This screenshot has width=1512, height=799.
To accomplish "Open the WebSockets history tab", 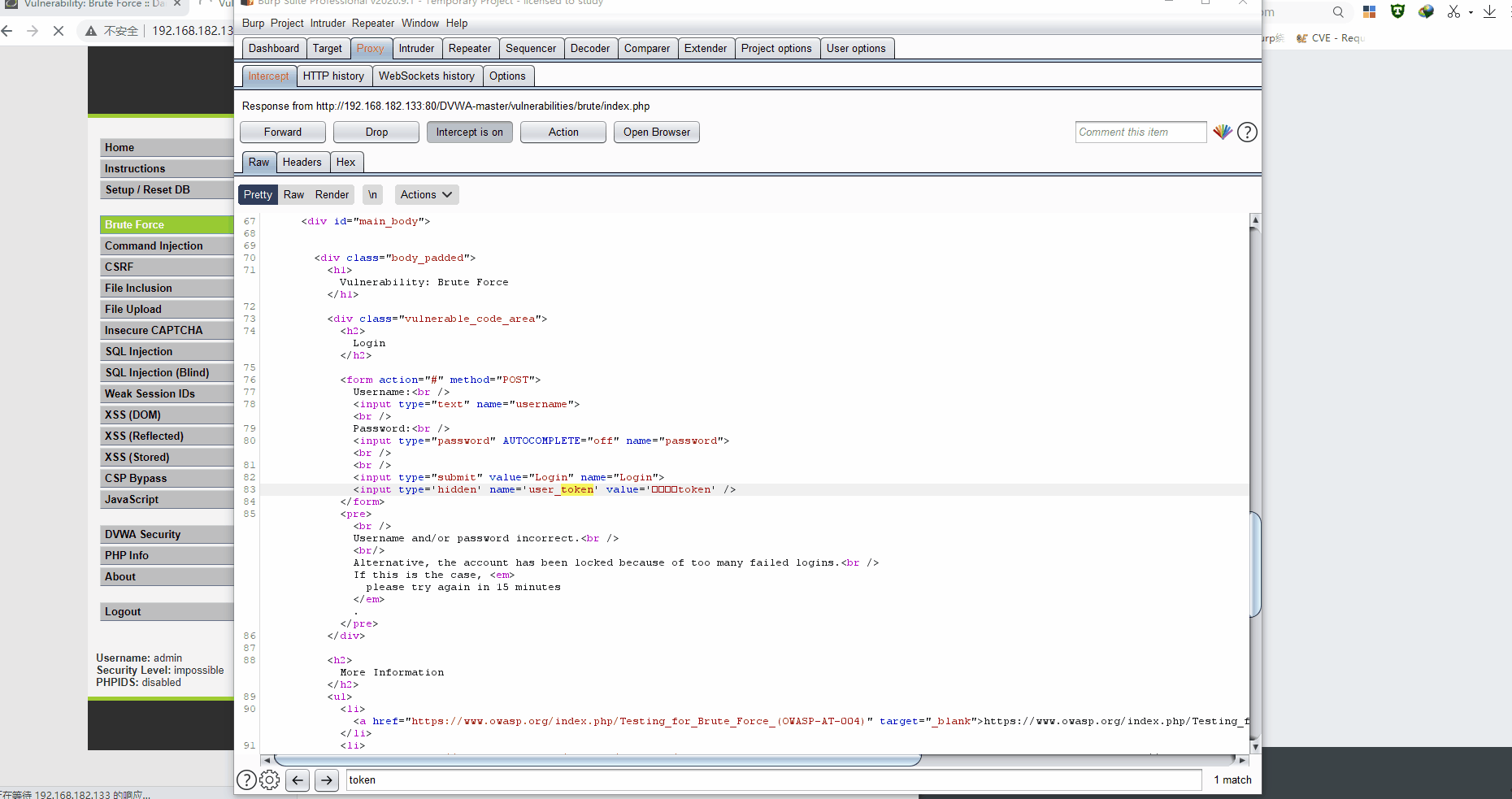I will (x=427, y=76).
